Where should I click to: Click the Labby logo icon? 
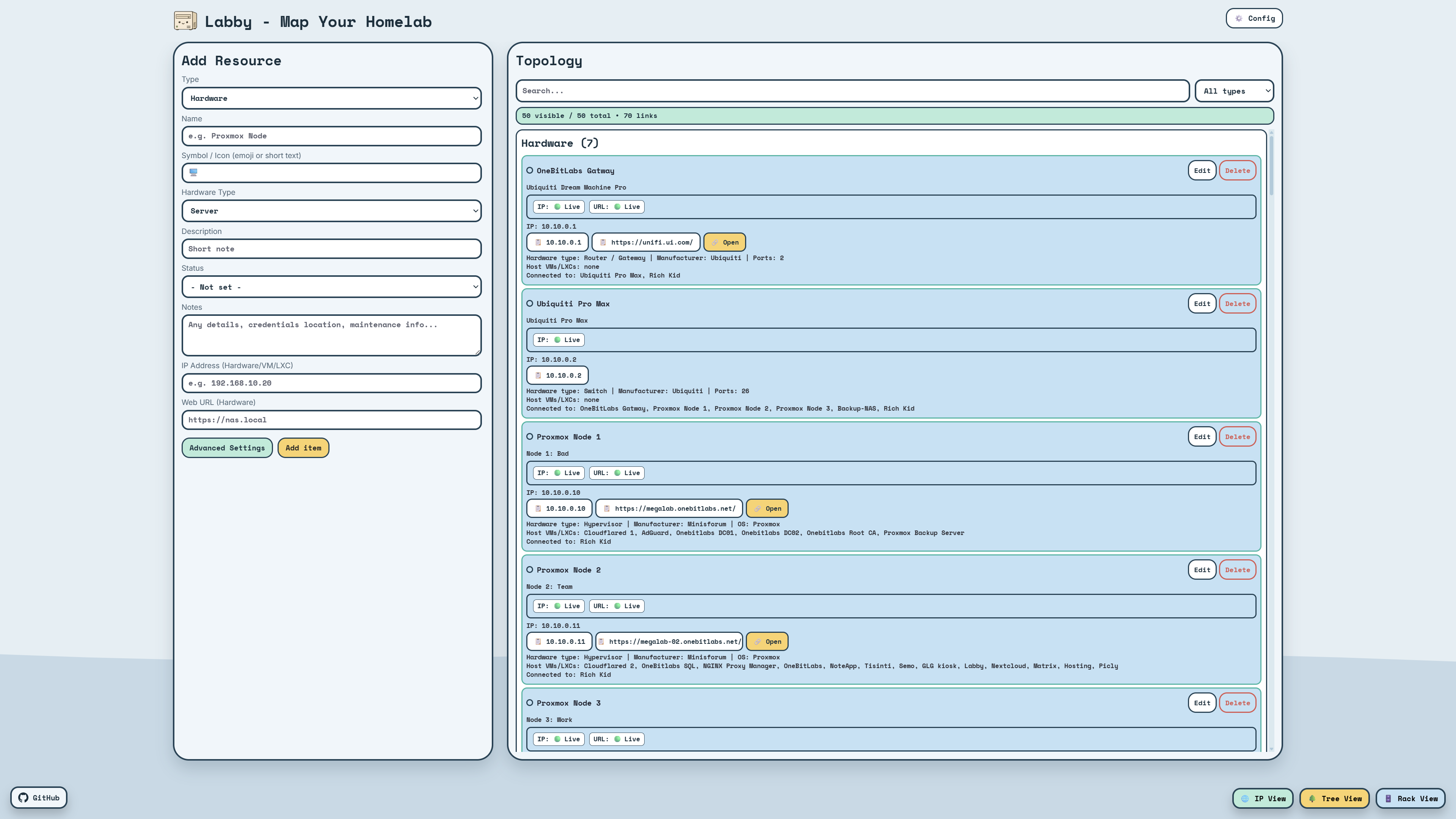185,21
